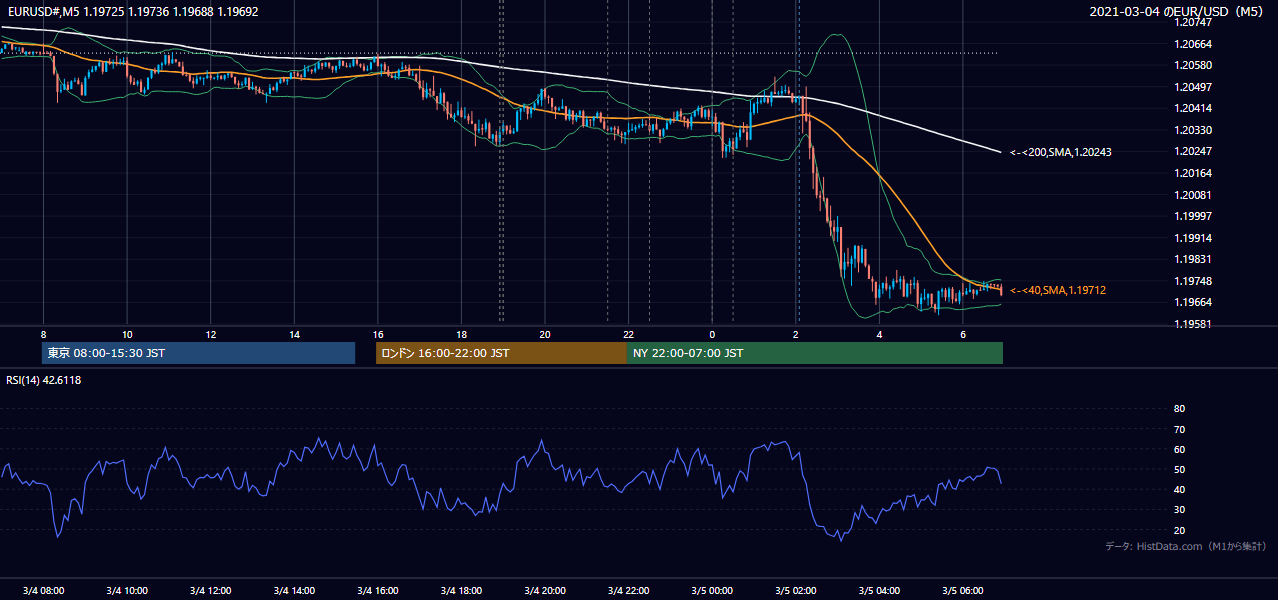Image resolution: width=1278 pixels, height=600 pixels.
Task: Click the 3/4 22:00 bottom date label
Action: coord(628,590)
